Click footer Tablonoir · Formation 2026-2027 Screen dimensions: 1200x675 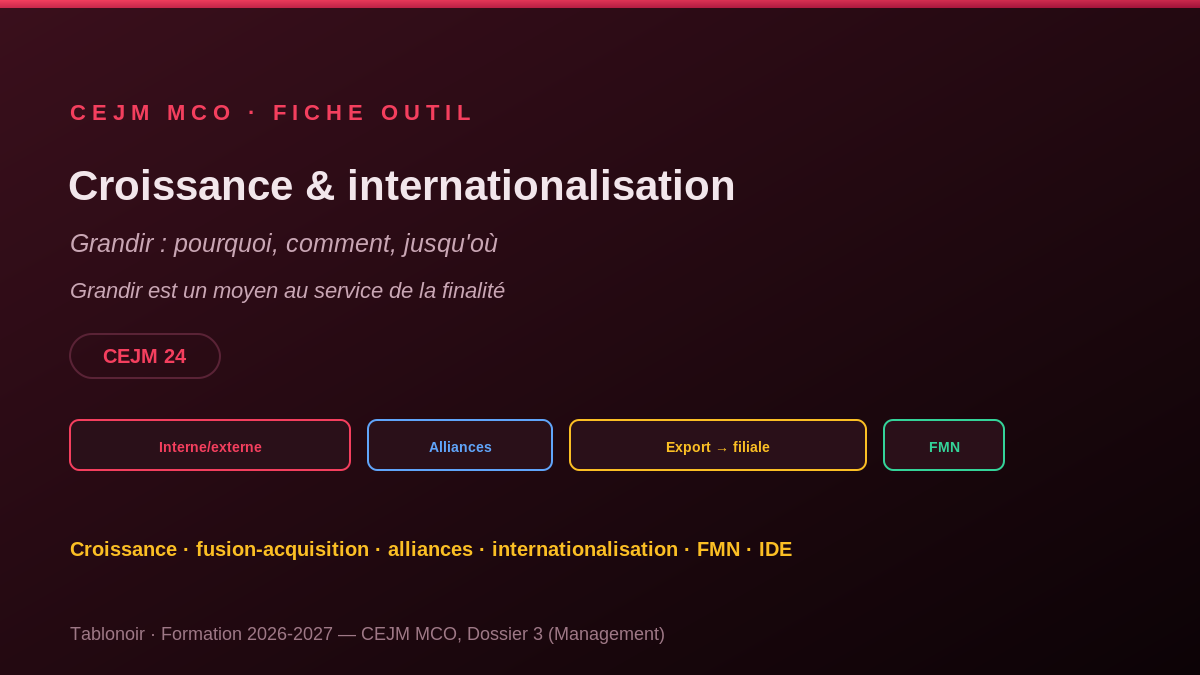point(201,634)
